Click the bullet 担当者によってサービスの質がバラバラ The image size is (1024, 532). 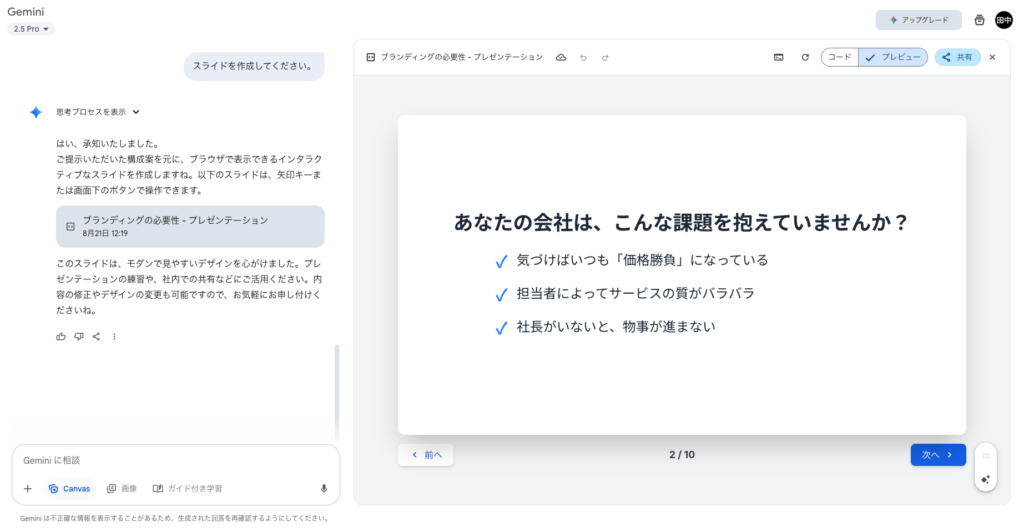[x=635, y=294]
